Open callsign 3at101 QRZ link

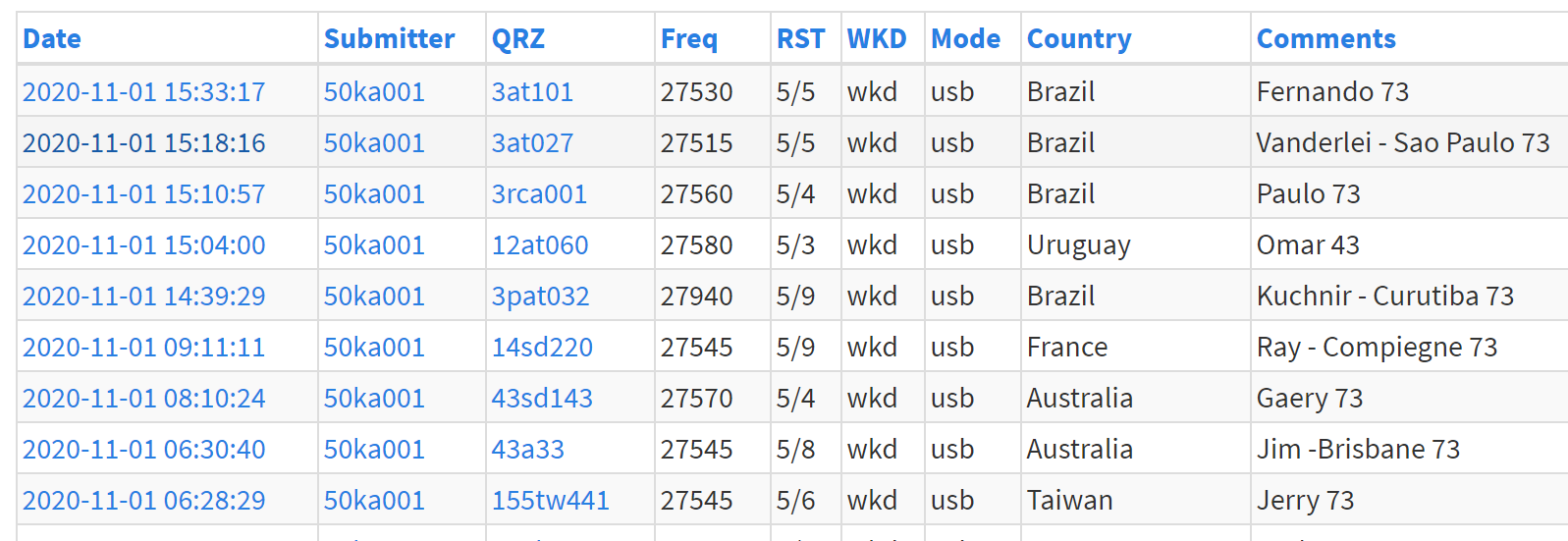click(x=532, y=92)
